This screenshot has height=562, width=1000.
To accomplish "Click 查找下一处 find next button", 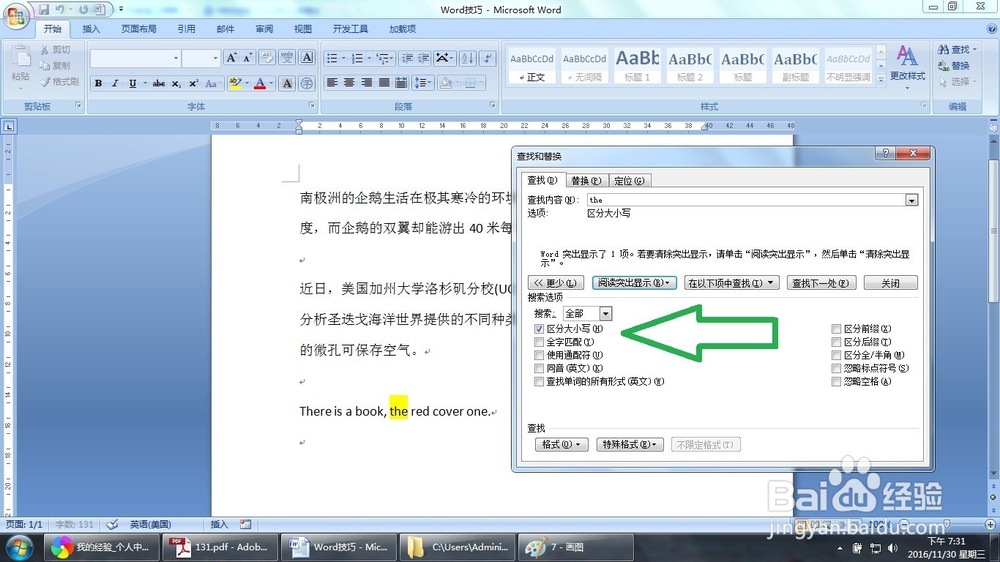I will [x=820, y=283].
